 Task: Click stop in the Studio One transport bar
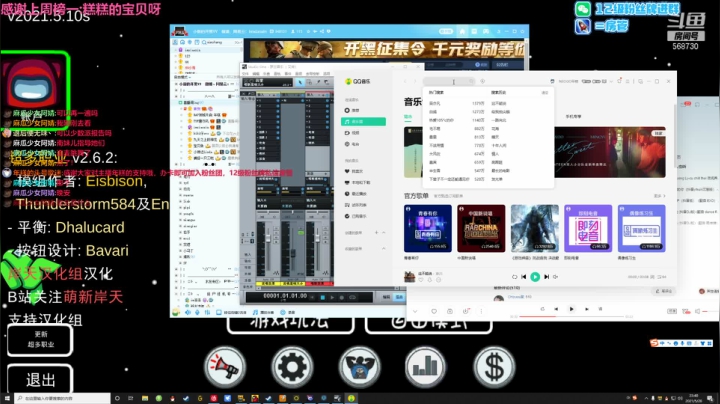322,297
